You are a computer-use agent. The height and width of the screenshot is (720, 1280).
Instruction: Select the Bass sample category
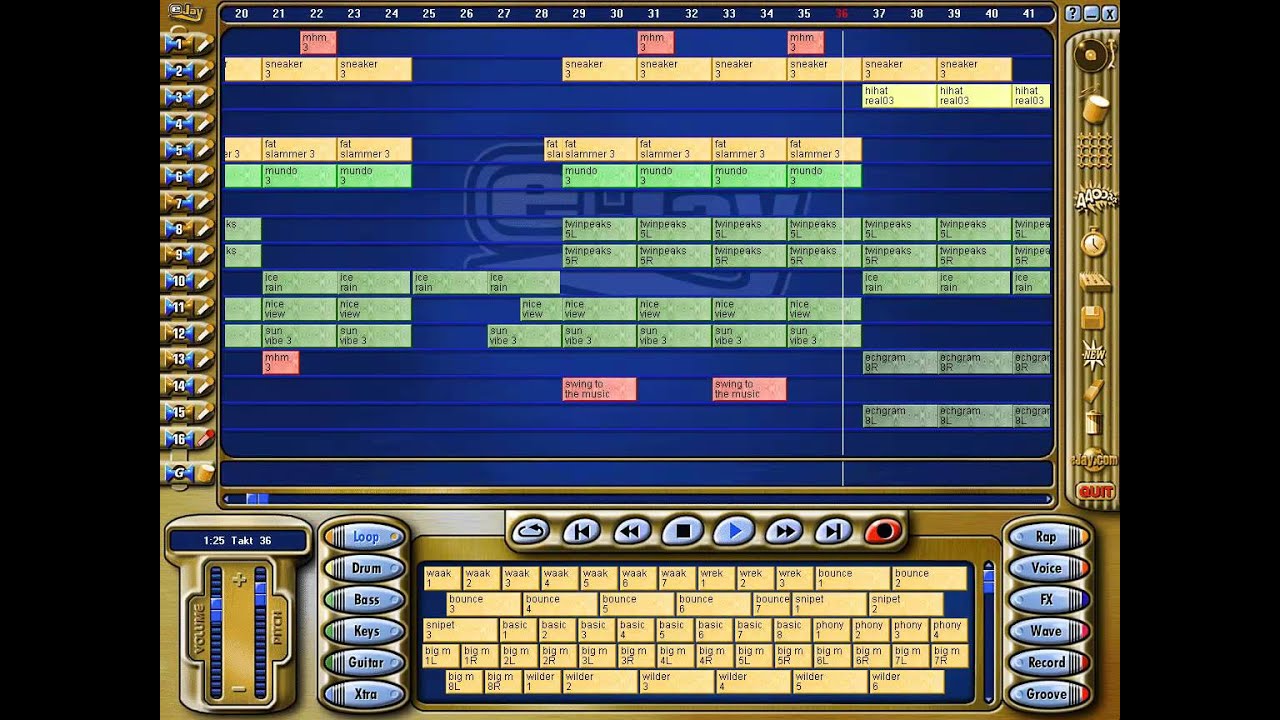tap(364, 600)
